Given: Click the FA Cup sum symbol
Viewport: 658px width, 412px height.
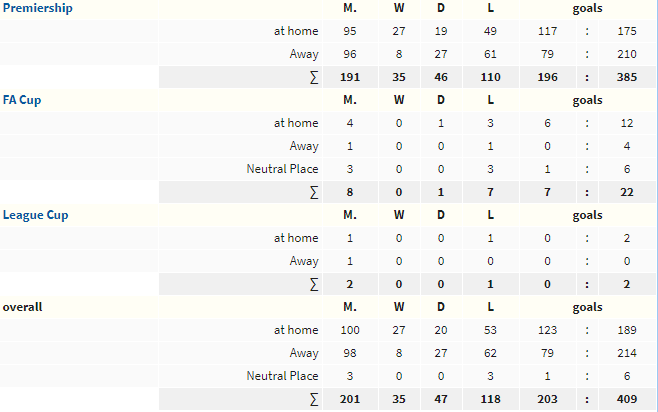Looking at the screenshot, I should coord(314,192).
